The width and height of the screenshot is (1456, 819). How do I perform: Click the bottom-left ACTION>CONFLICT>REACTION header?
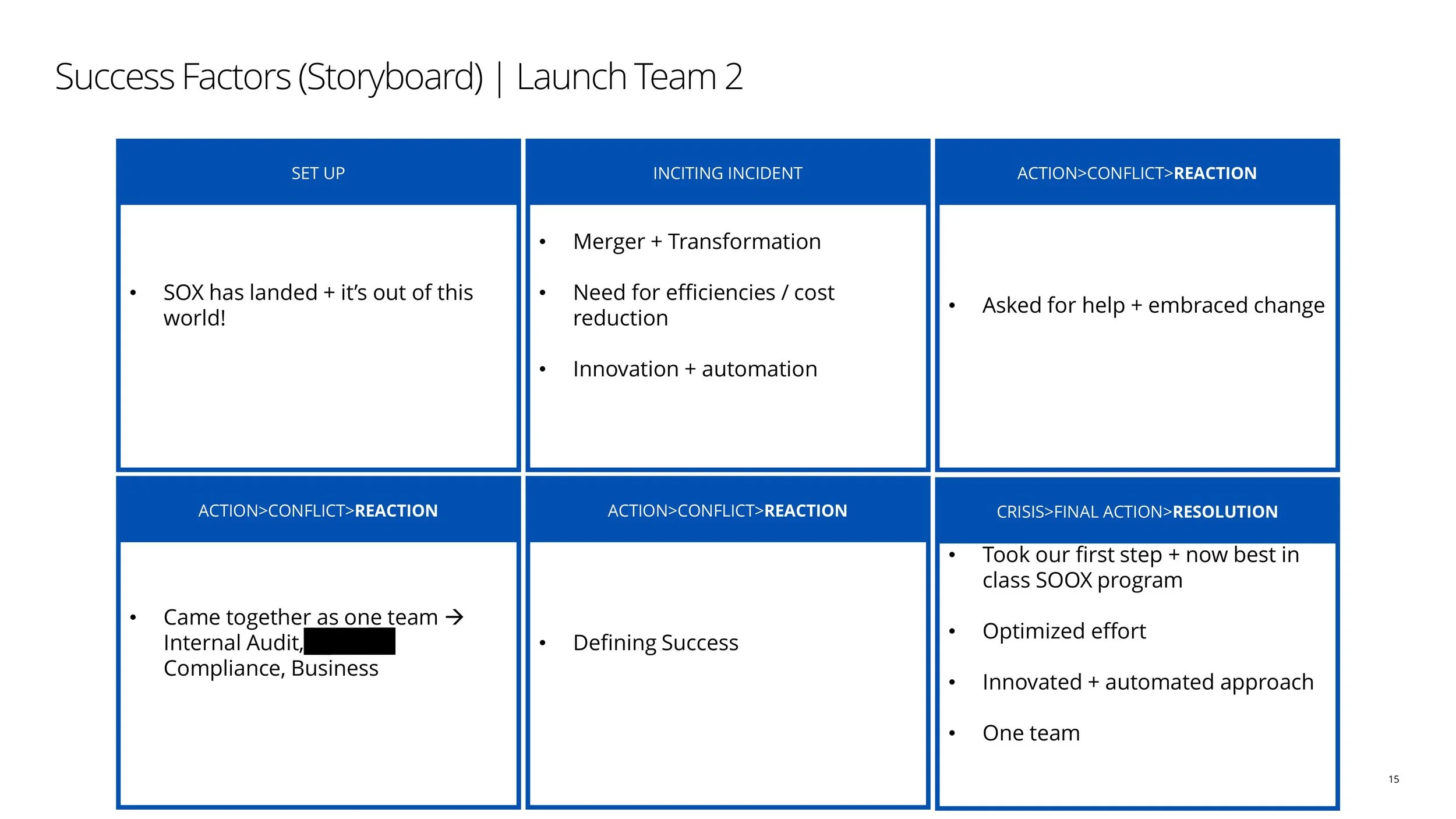click(x=318, y=511)
